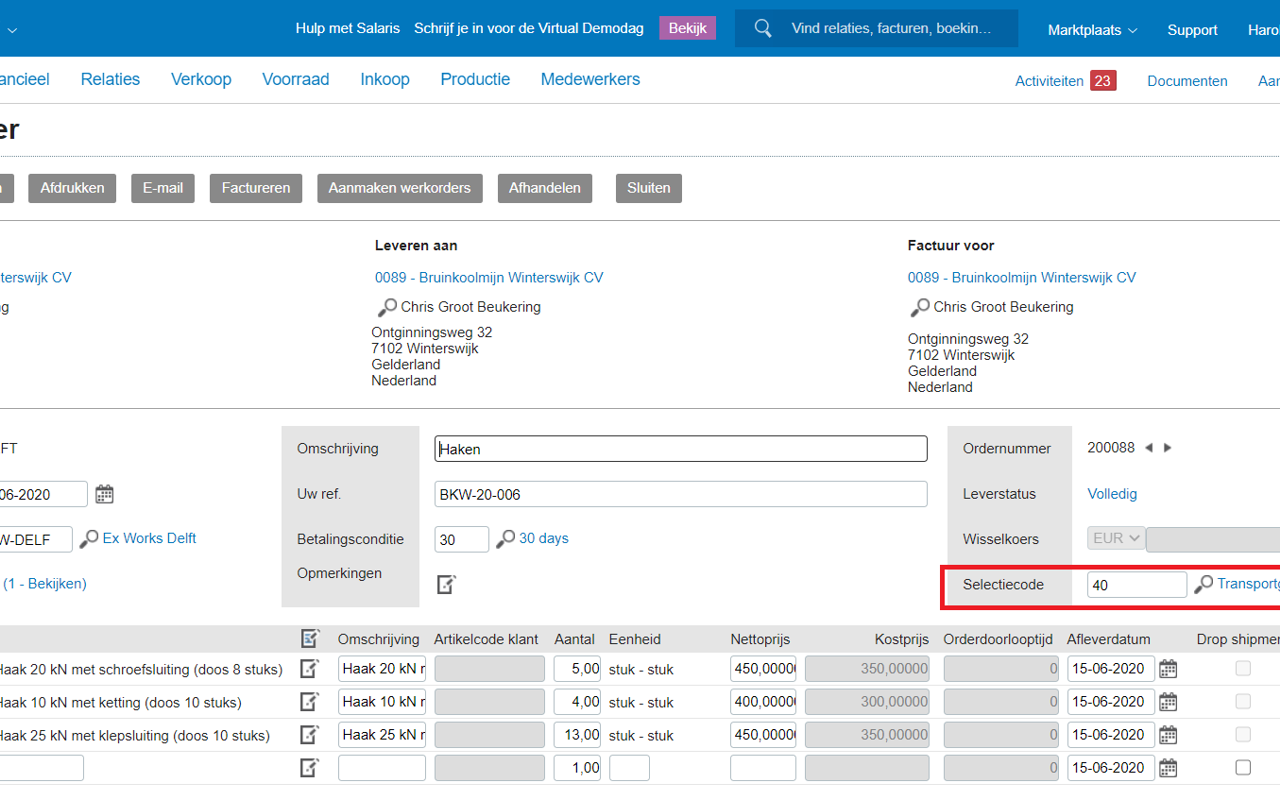Open delivery date calendar for Haak 20 kN line

coord(1168,669)
